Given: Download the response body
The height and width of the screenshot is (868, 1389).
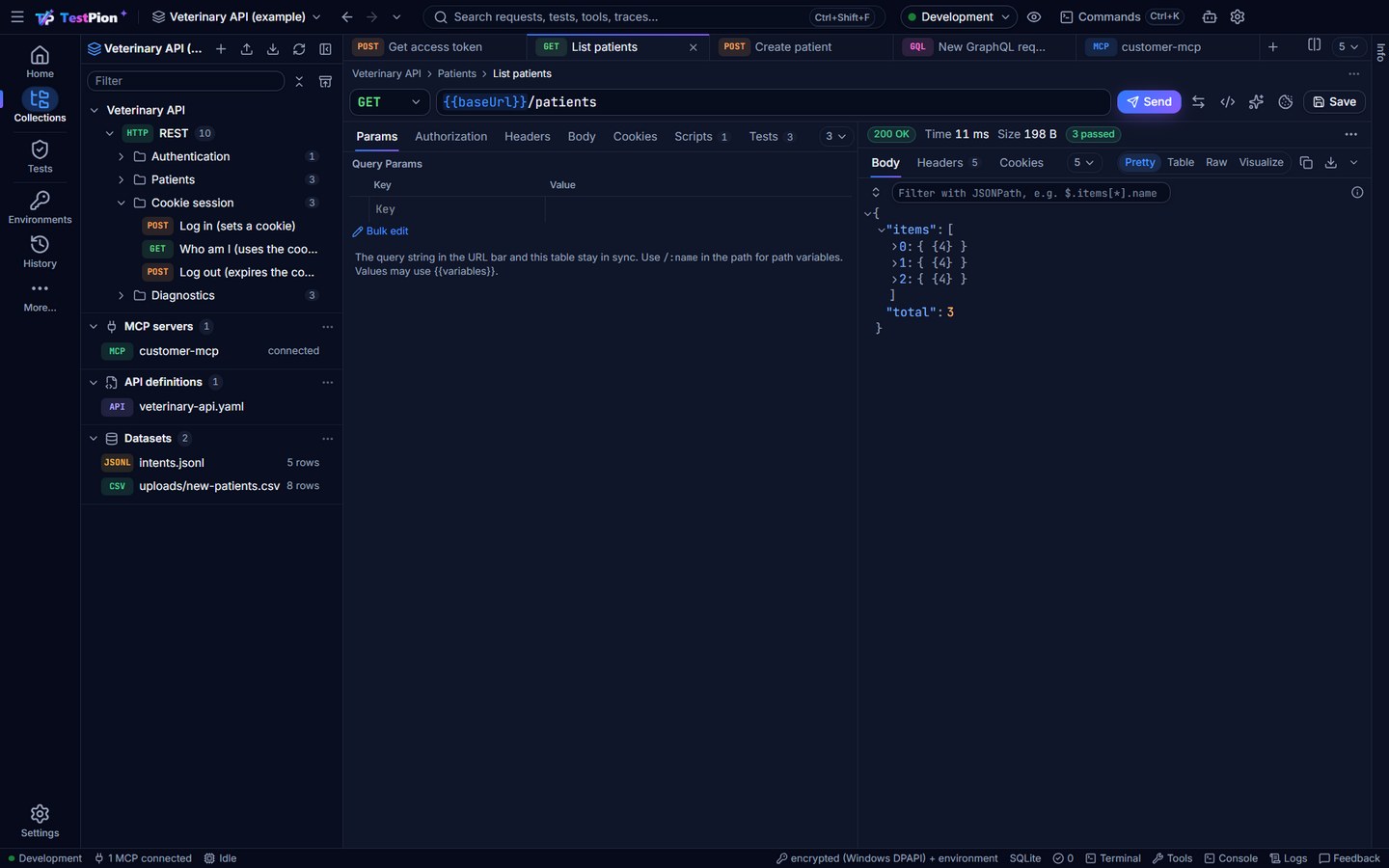Looking at the screenshot, I should tap(1331, 163).
